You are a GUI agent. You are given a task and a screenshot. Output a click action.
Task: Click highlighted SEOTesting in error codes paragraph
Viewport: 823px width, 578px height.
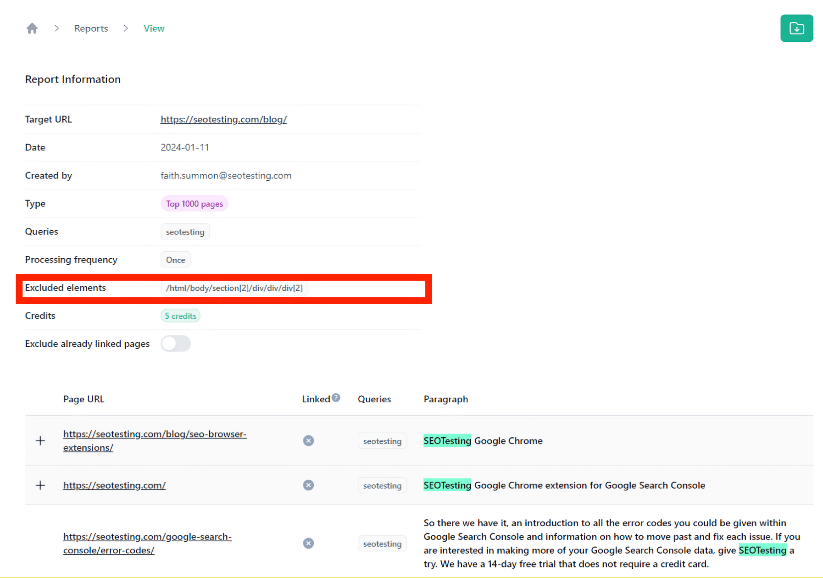762,550
